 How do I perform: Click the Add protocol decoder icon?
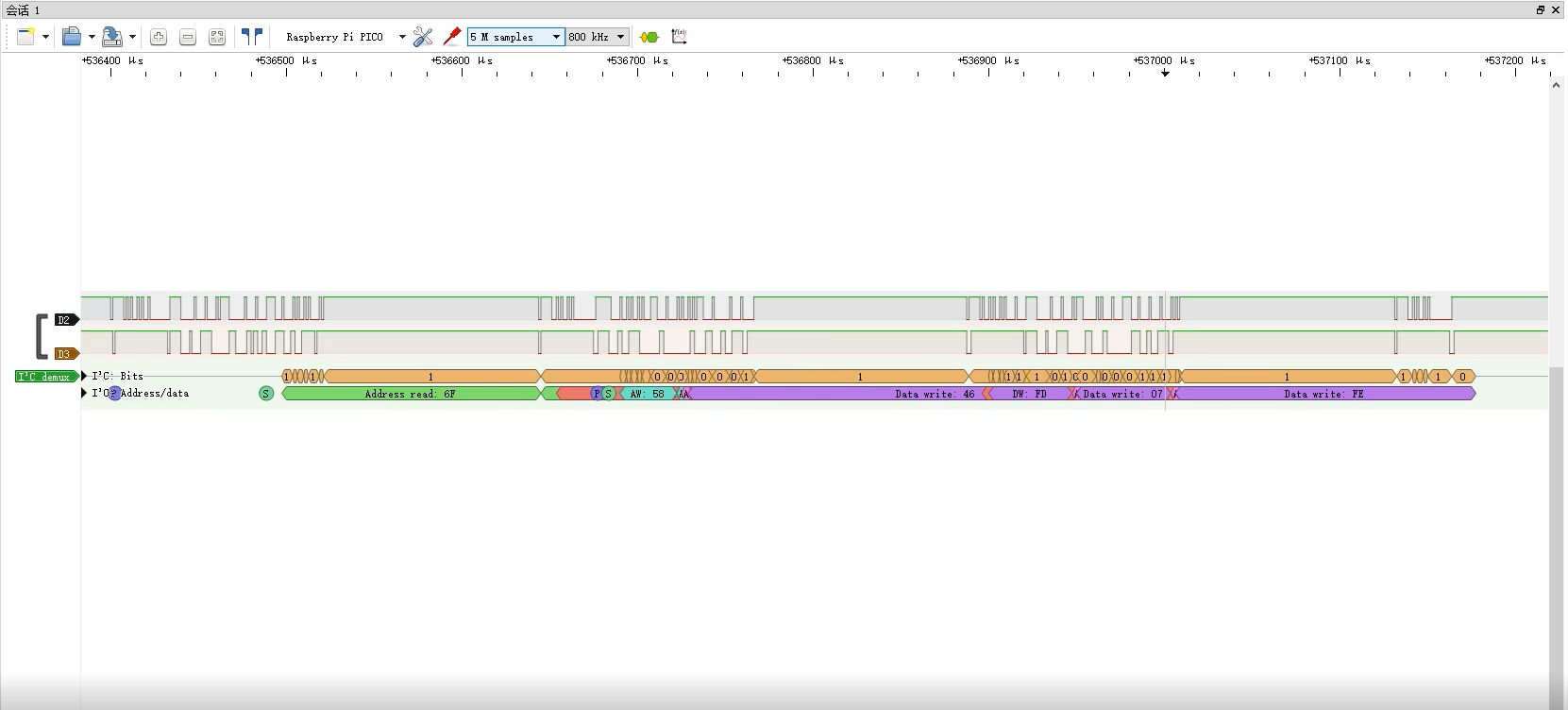(x=649, y=37)
